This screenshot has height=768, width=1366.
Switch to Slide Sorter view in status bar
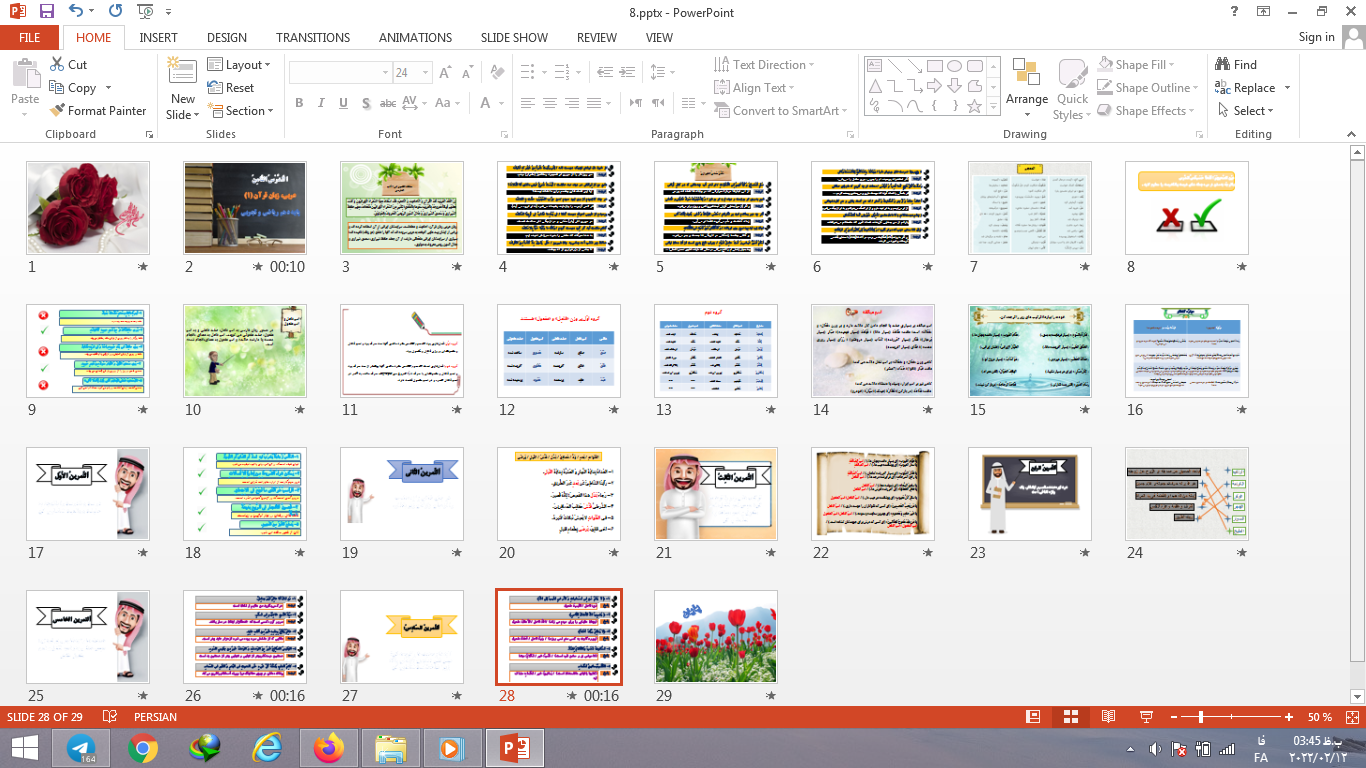click(x=1070, y=717)
